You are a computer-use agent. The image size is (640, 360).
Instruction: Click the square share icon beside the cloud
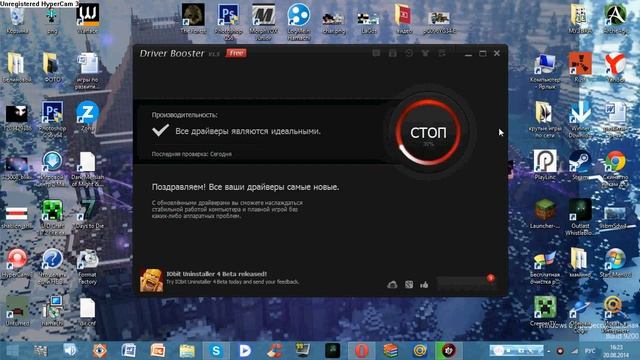tap(409, 284)
